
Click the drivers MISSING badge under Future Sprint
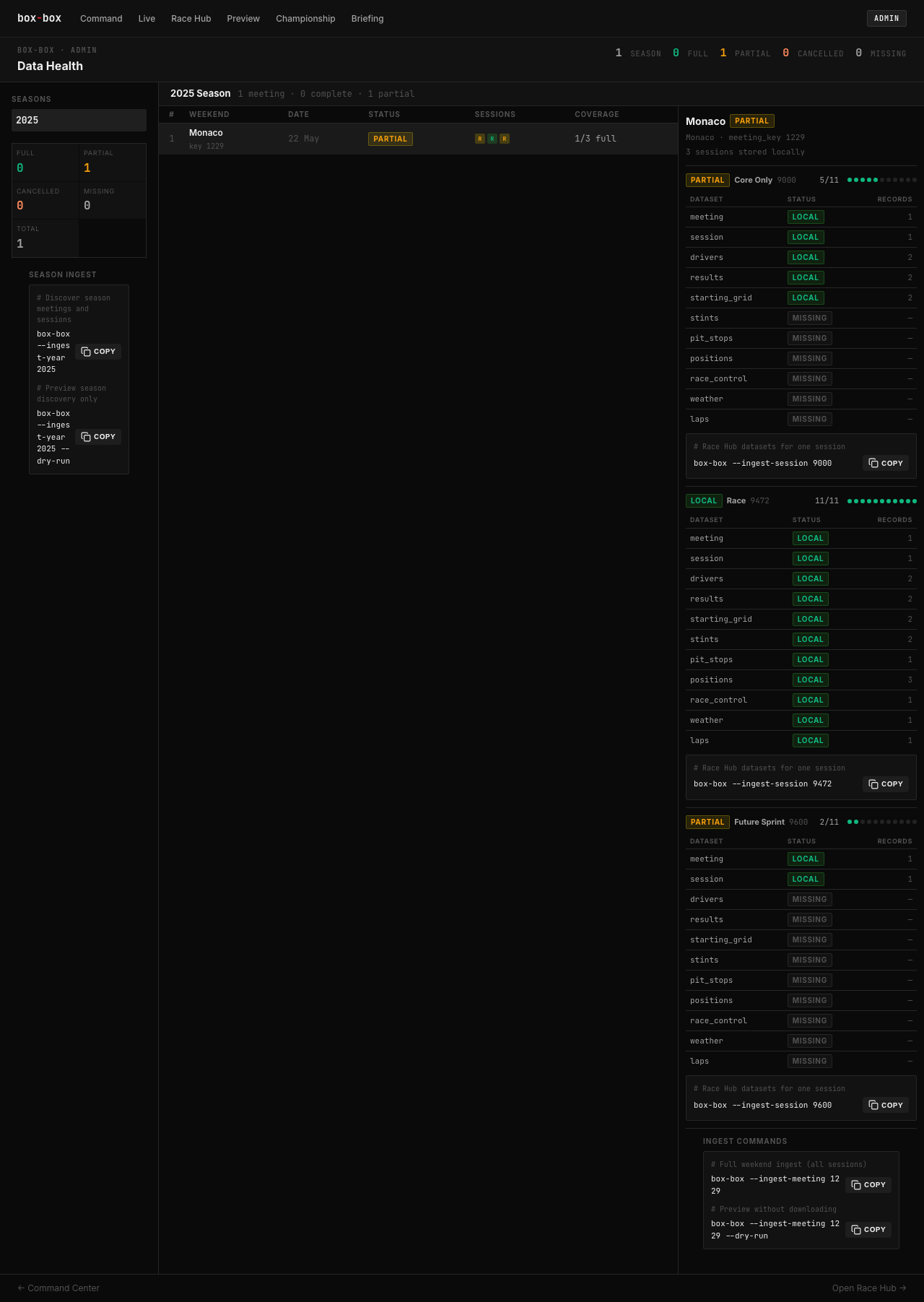pyautogui.click(x=809, y=900)
